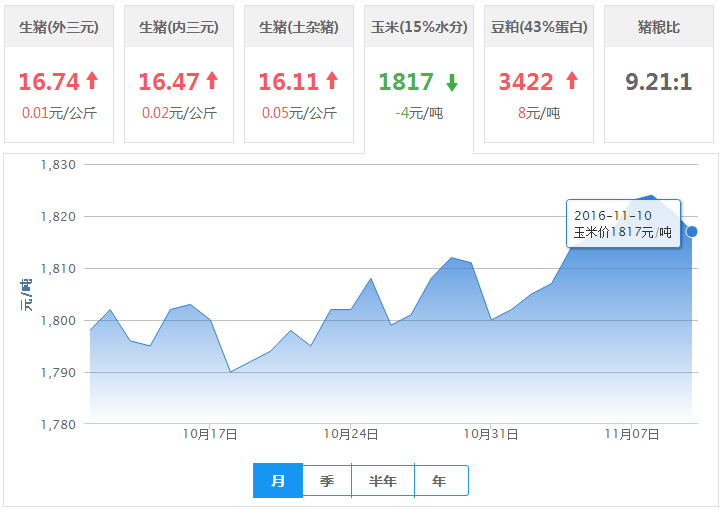
Task: Click the 0.05元/公斤 change text
Action: pyautogui.click(x=299, y=113)
